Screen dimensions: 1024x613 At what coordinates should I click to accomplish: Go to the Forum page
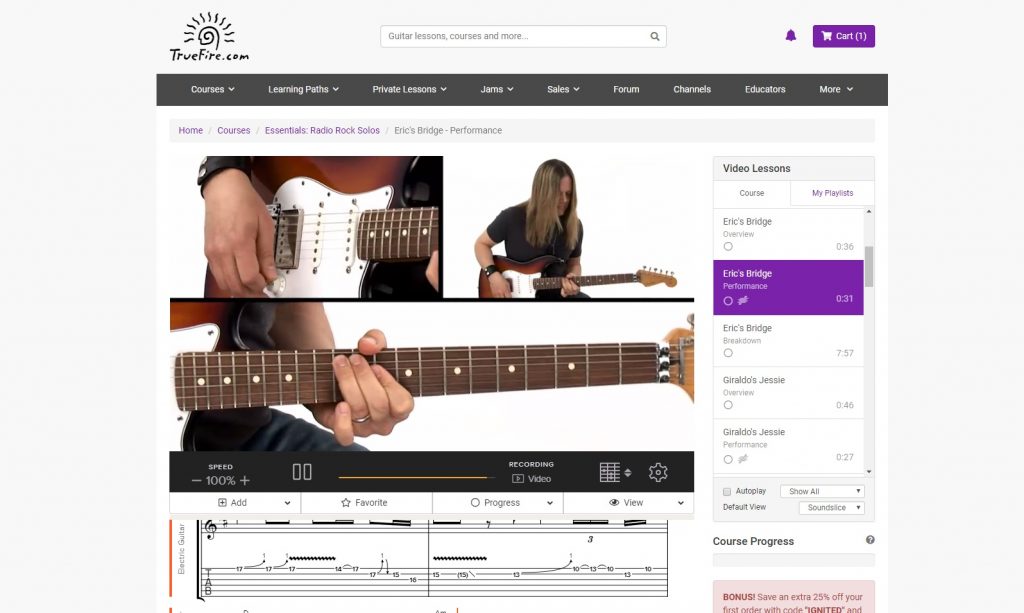[626, 89]
